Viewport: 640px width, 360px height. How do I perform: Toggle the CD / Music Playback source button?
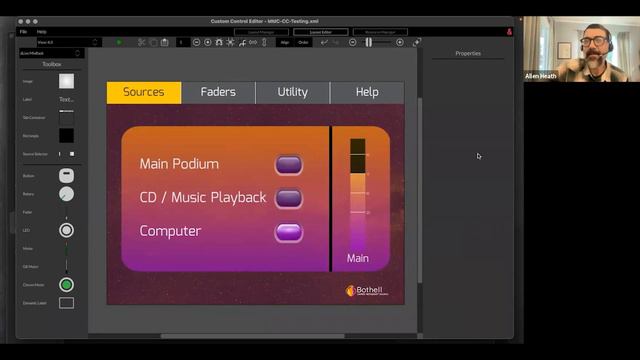point(289,198)
